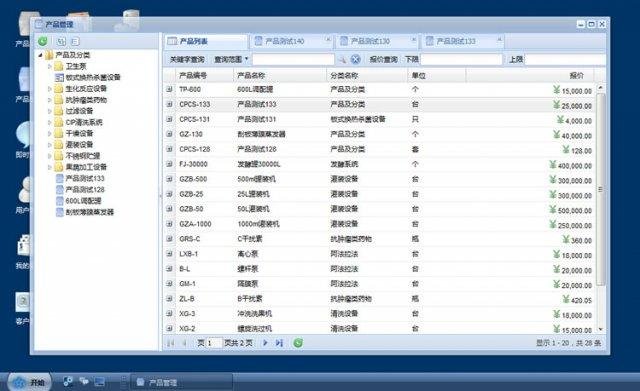The width and height of the screenshot is (640, 391).
Task: Click the row icon beside FJ-30000
Action: (x=169, y=164)
